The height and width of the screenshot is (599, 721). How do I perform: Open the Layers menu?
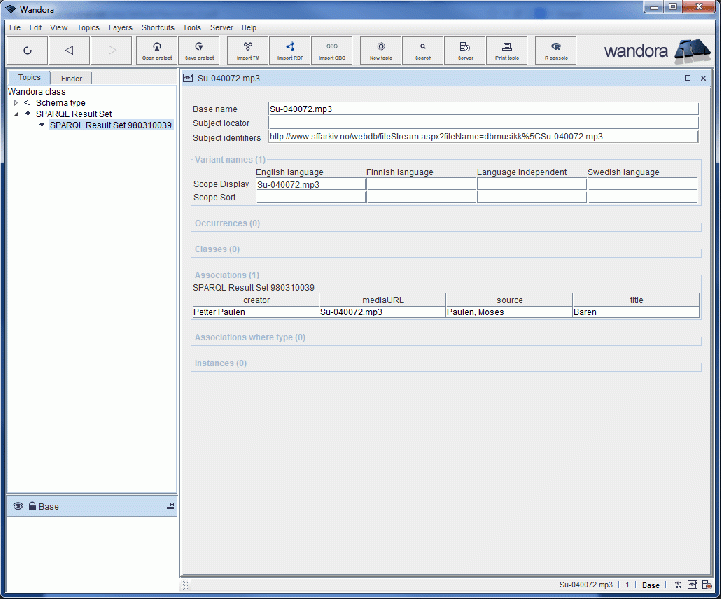(x=120, y=28)
